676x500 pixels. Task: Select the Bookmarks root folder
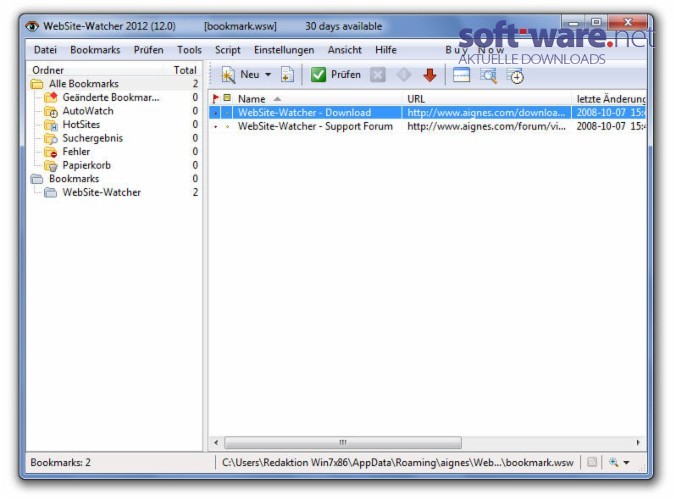click(x=74, y=178)
